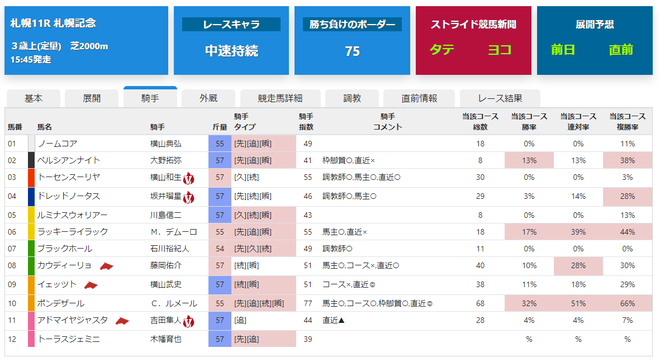Click jockey name 川島信二
Image resolution: width=660 pixels, height=362 pixels.
[166, 216]
